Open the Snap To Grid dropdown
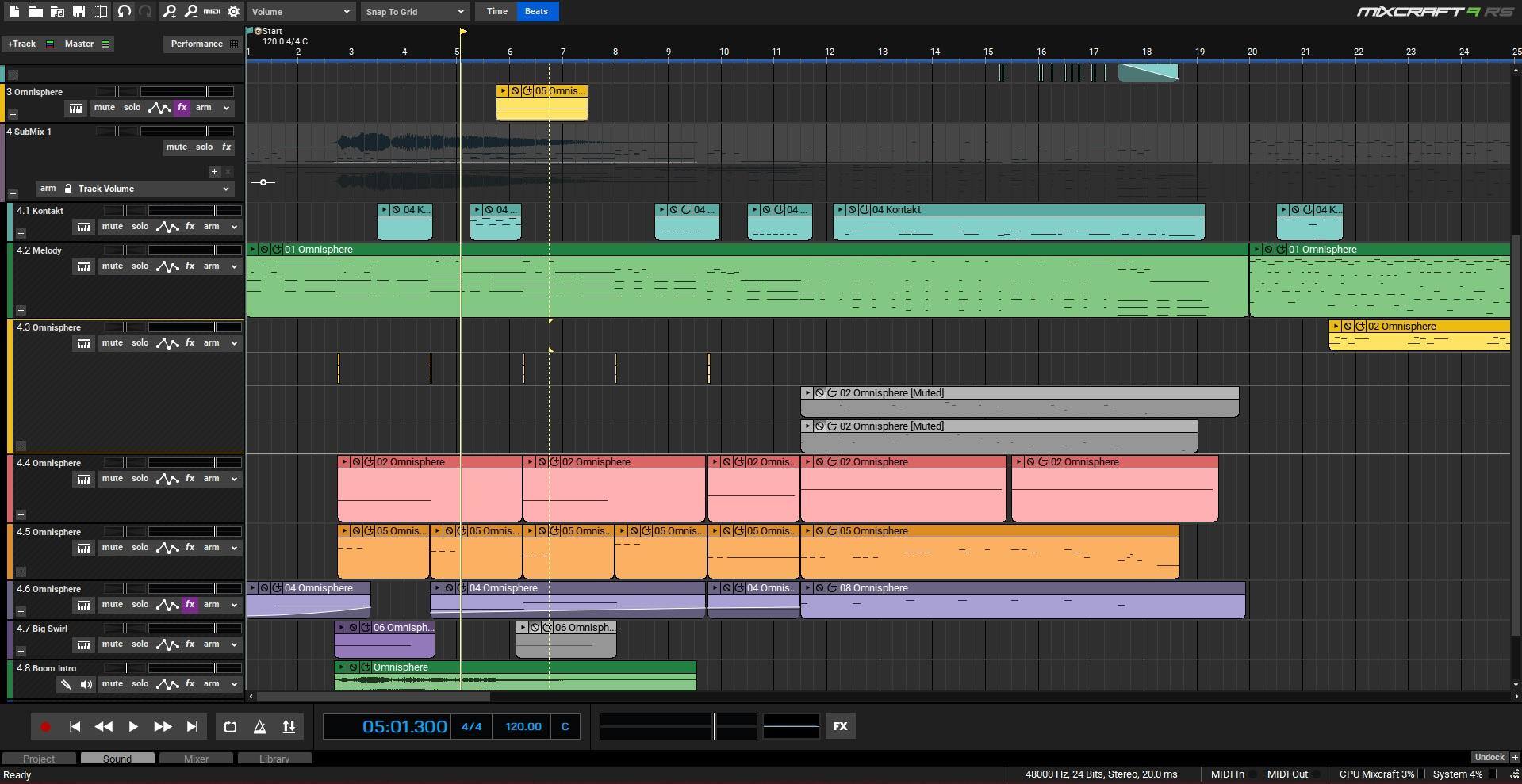The width and height of the screenshot is (1522, 784). (414, 11)
